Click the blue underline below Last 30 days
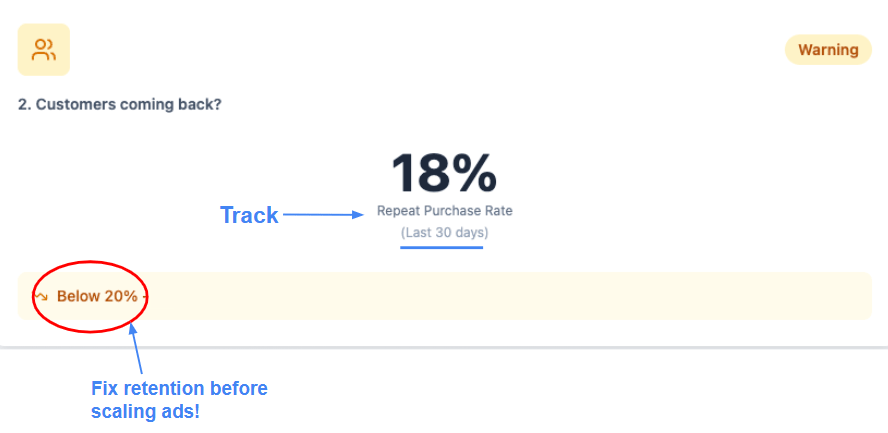888x433 pixels. pos(441,246)
